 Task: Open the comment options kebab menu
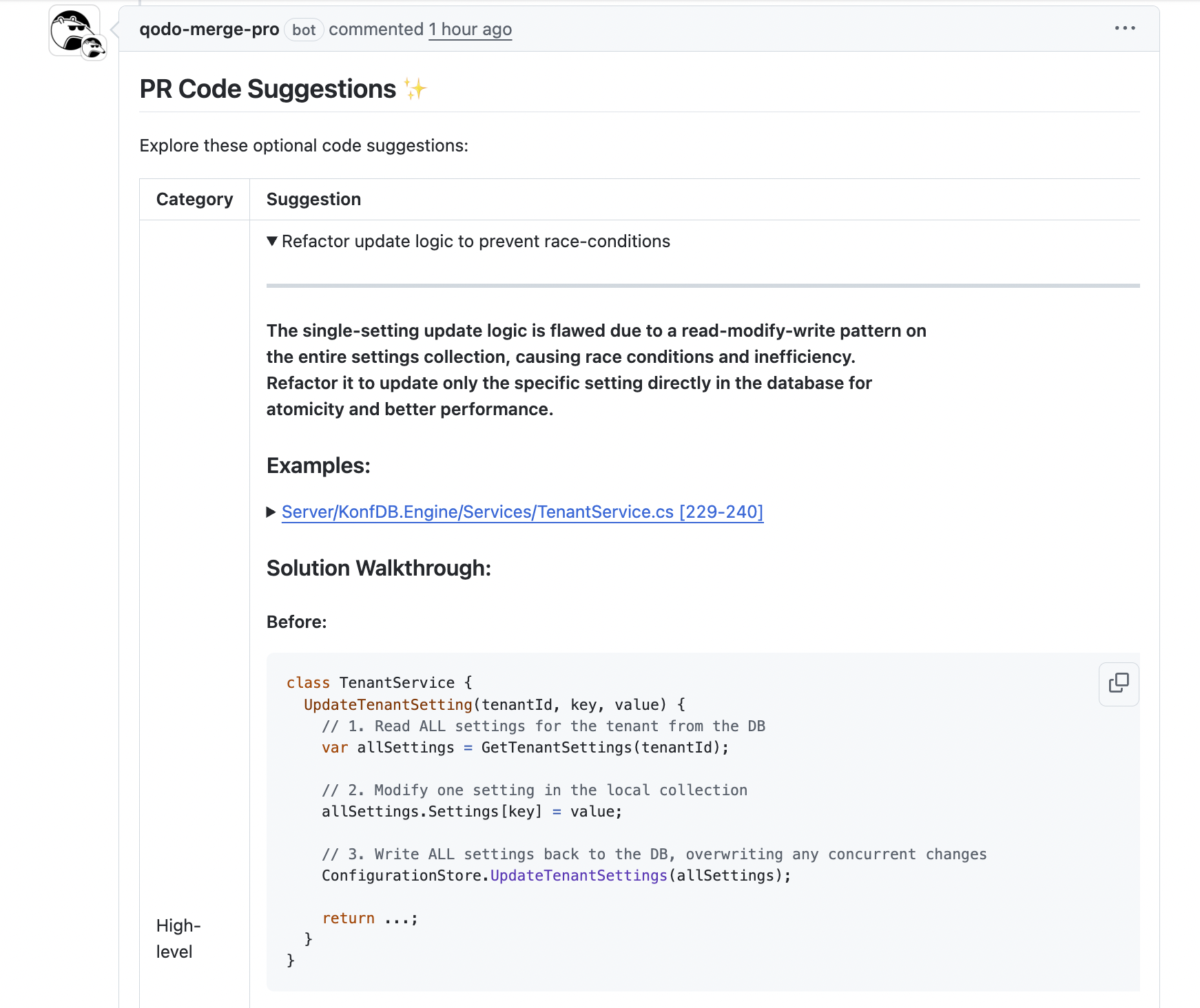(x=1124, y=28)
